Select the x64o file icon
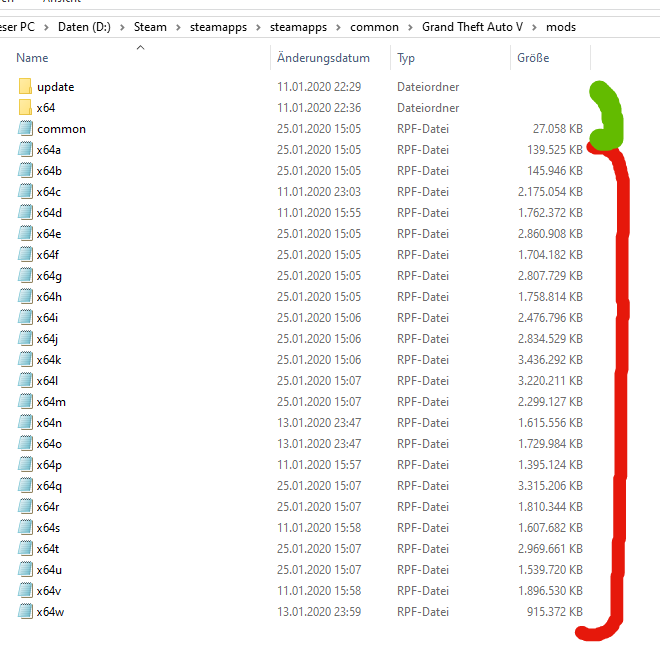 (x=25, y=443)
